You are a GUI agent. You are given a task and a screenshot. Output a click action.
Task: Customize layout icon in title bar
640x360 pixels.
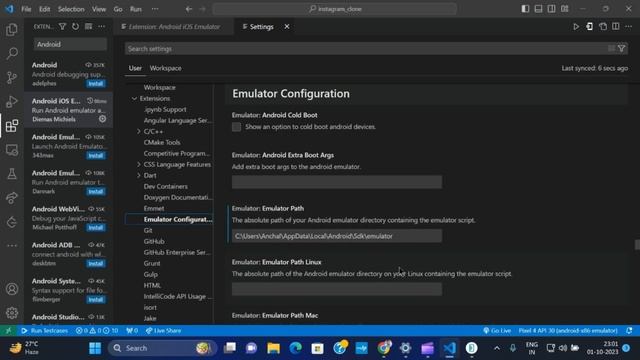[565, 9]
